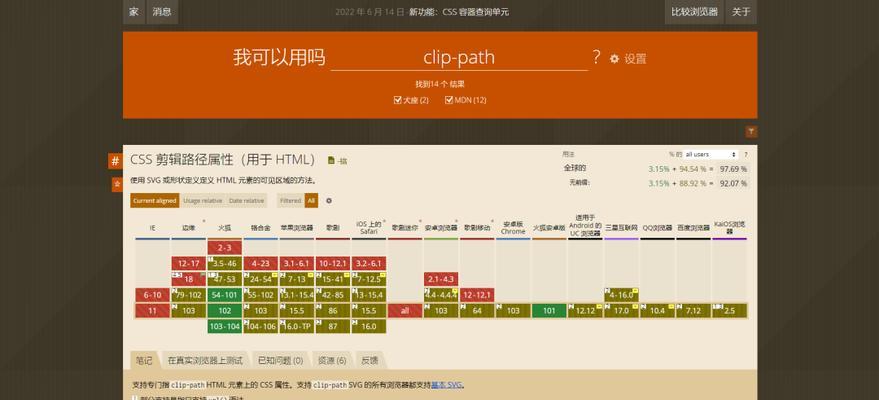This screenshot has height=400, width=879.
Task: Click the 安卓浏览器 column header
Action: pos(441,228)
